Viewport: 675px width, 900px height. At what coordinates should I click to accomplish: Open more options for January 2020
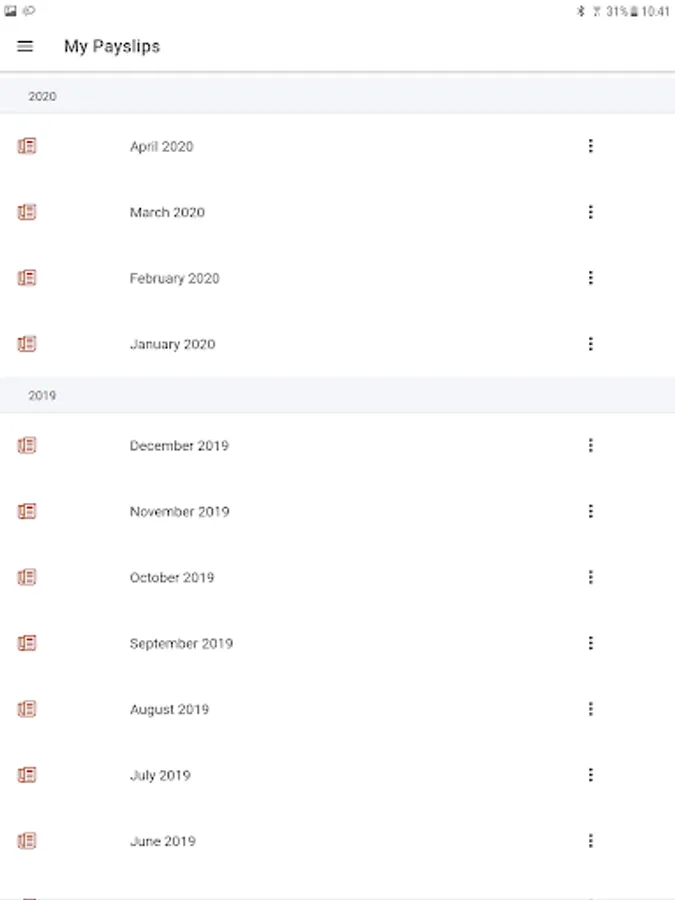coord(590,344)
